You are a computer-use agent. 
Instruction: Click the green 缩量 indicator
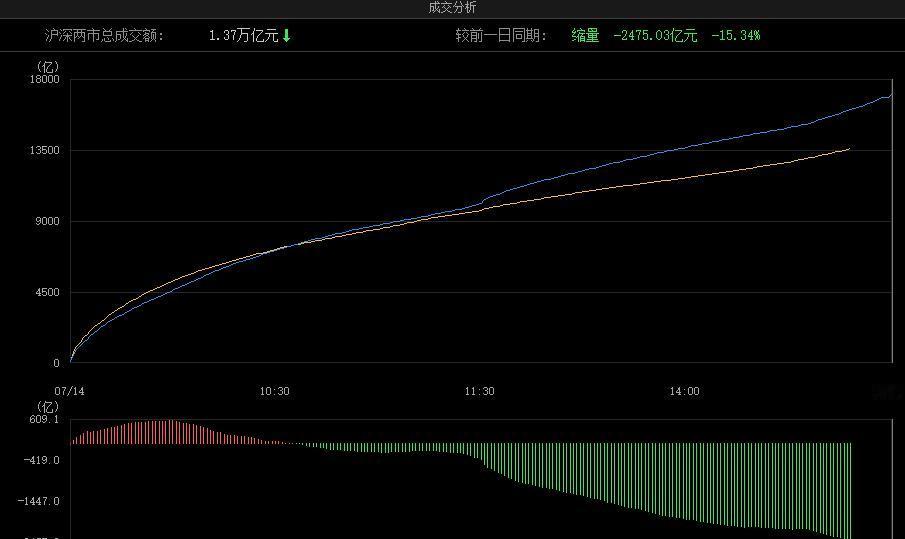click(585, 36)
